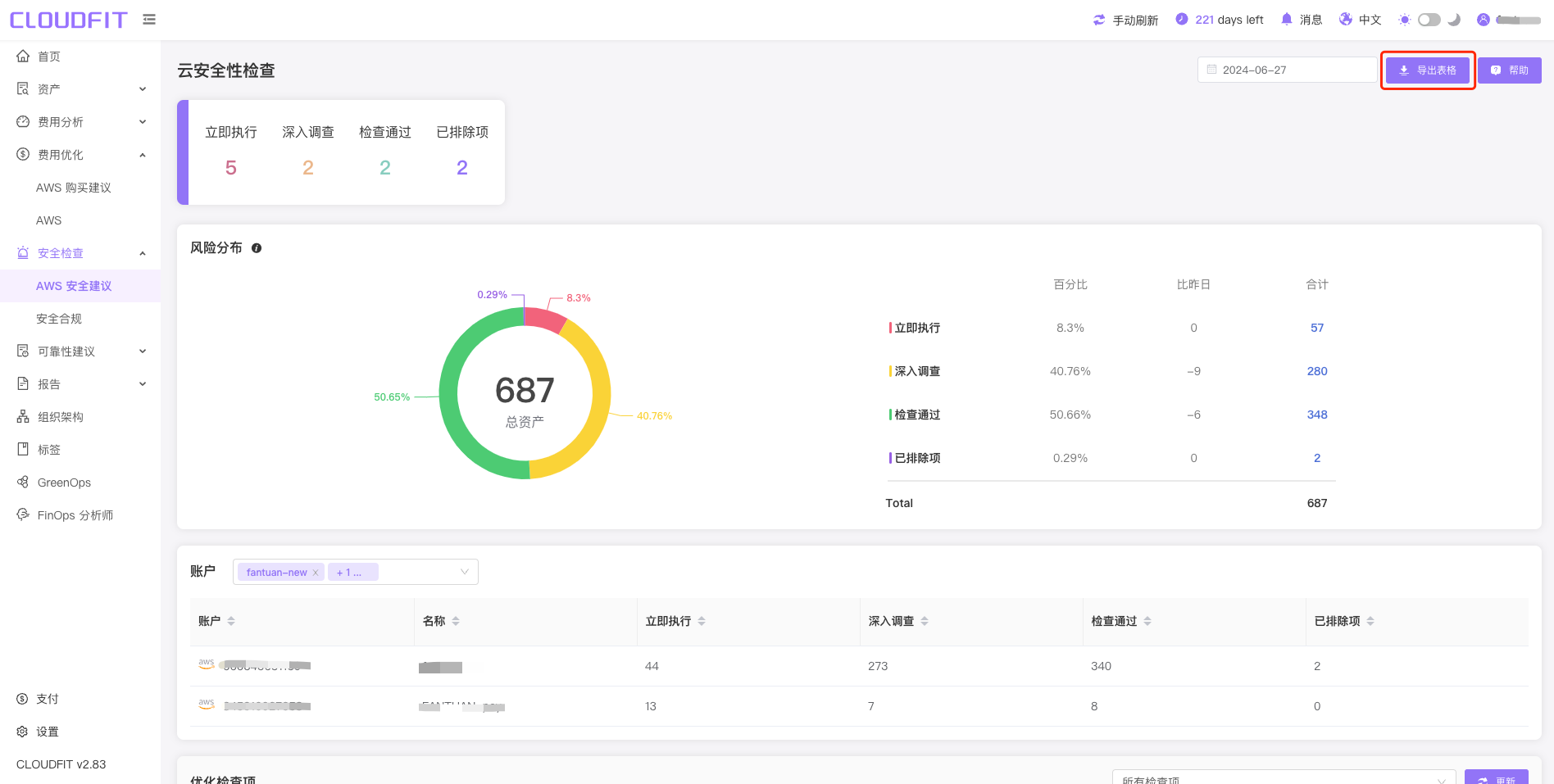Open the 348 total link for 检查通过

tap(1317, 415)
